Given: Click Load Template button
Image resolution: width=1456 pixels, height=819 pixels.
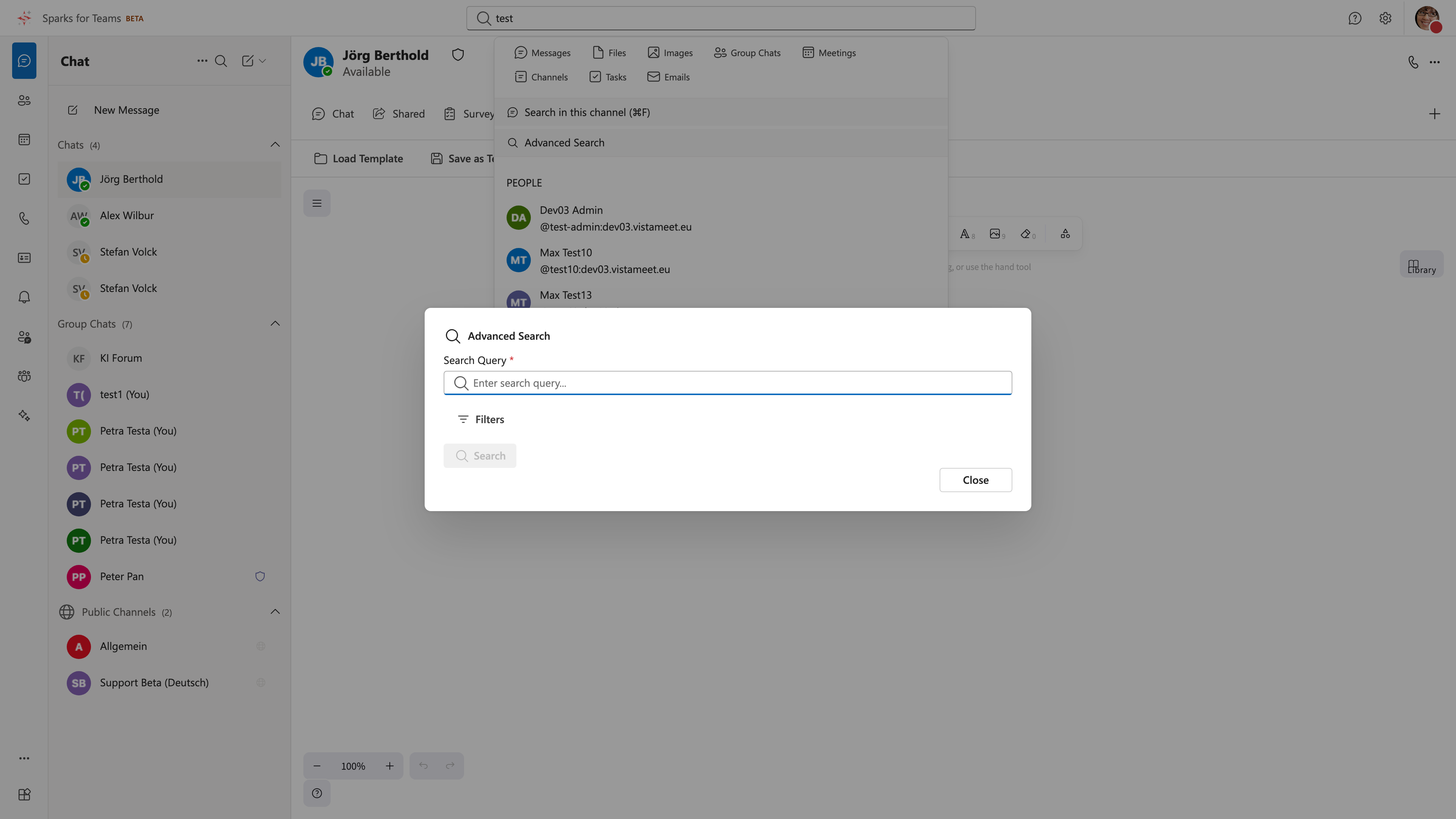Looking at the screenshot, I should (x=358, y=159).
